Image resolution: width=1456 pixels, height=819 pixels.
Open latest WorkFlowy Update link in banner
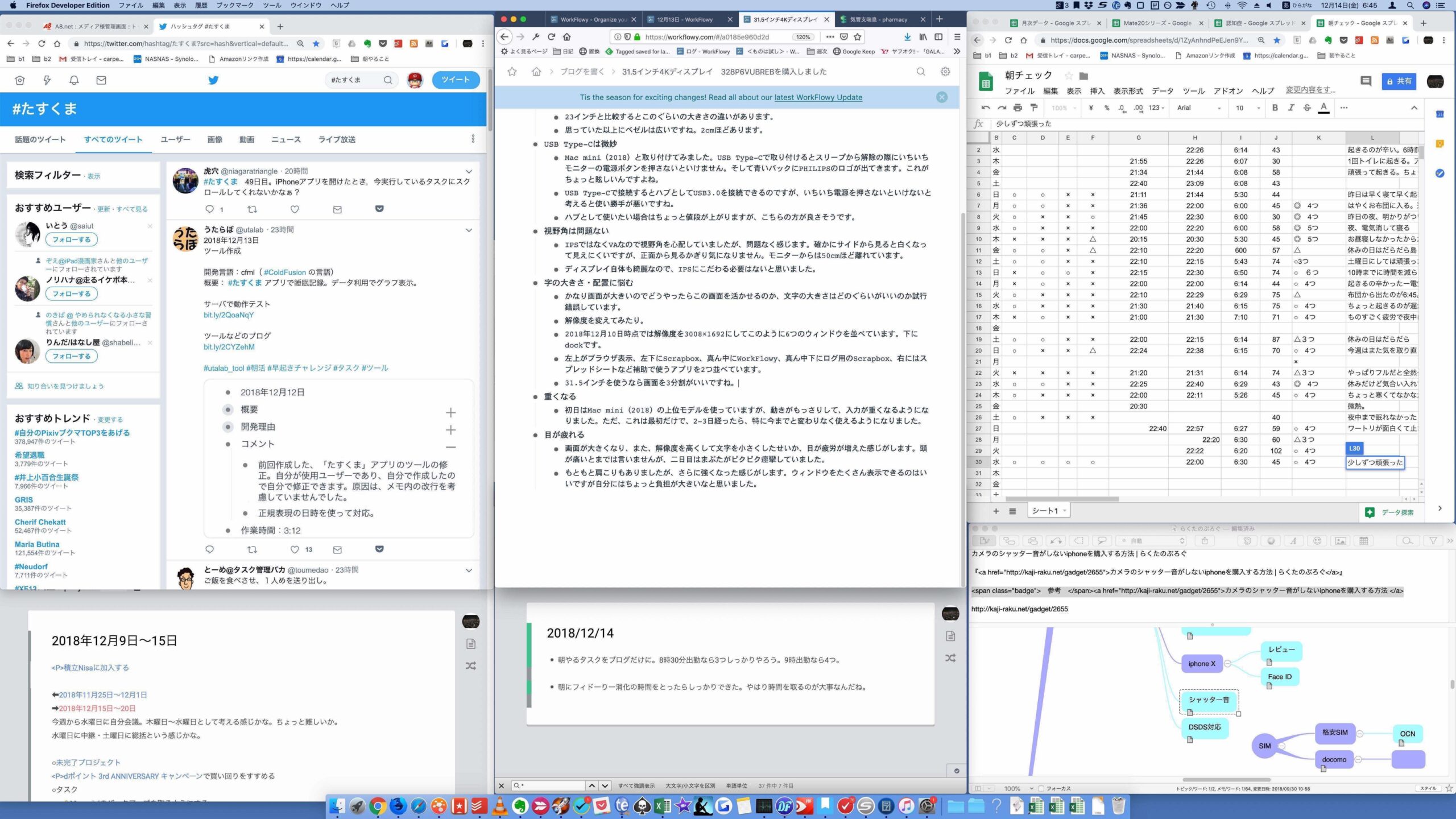tap(818, 97)
